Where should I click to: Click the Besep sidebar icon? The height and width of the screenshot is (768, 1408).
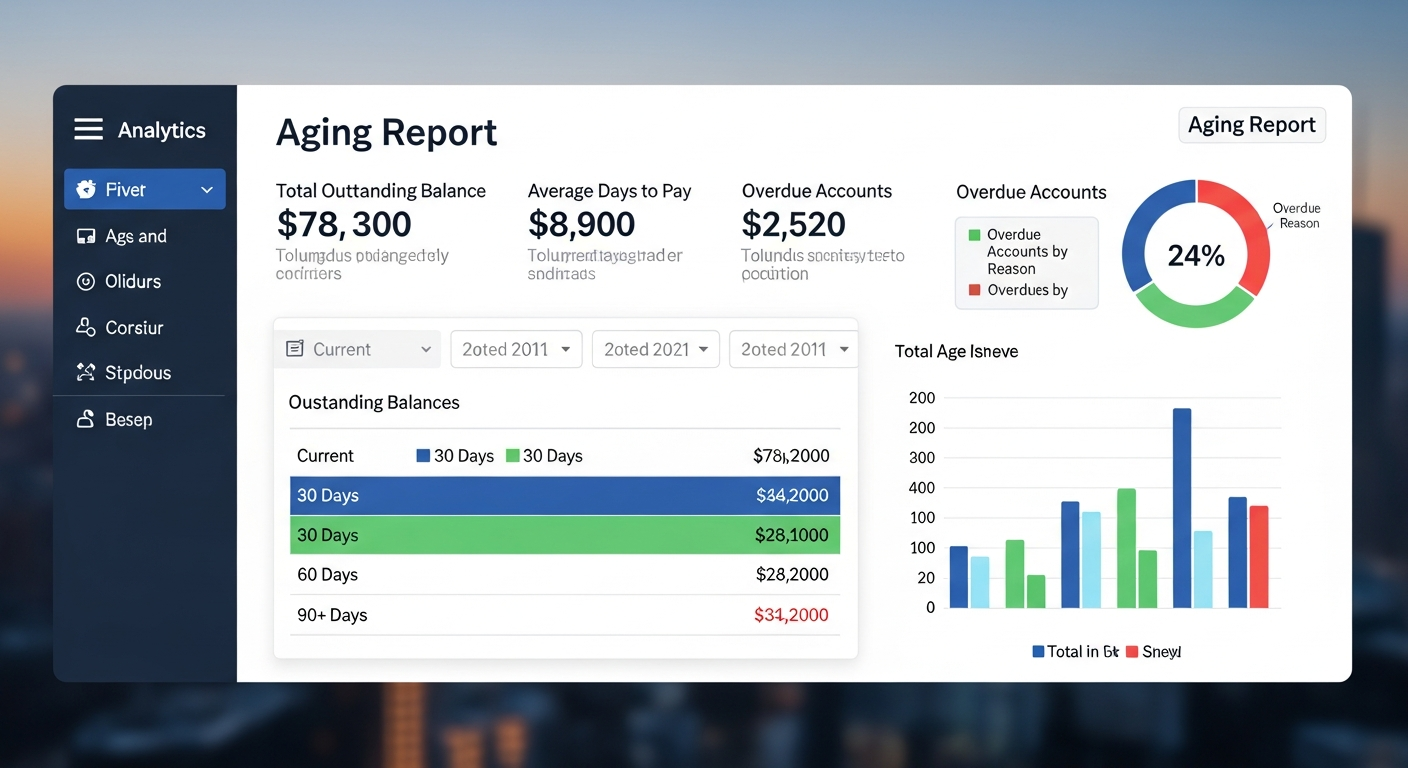86,420
